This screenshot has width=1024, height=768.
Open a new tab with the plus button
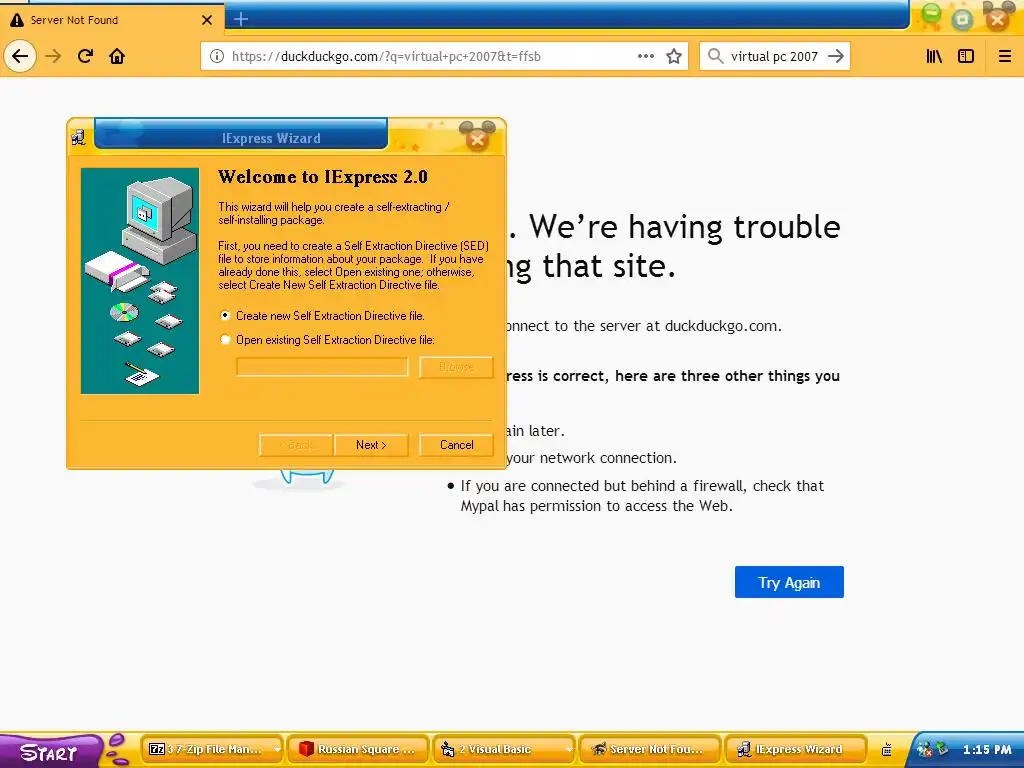point(241,20)
